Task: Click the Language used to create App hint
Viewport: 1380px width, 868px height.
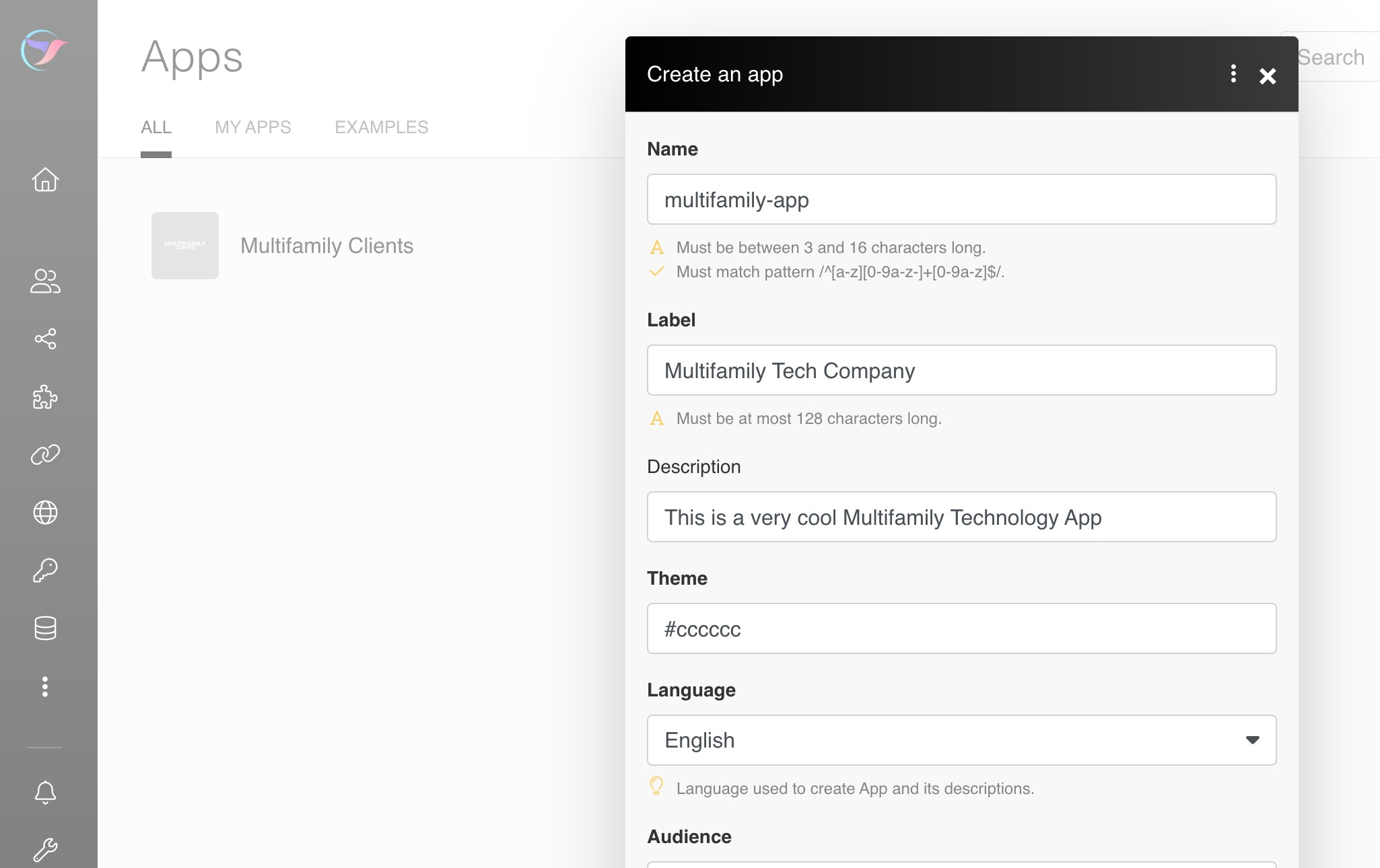Action: click(855, 789)
